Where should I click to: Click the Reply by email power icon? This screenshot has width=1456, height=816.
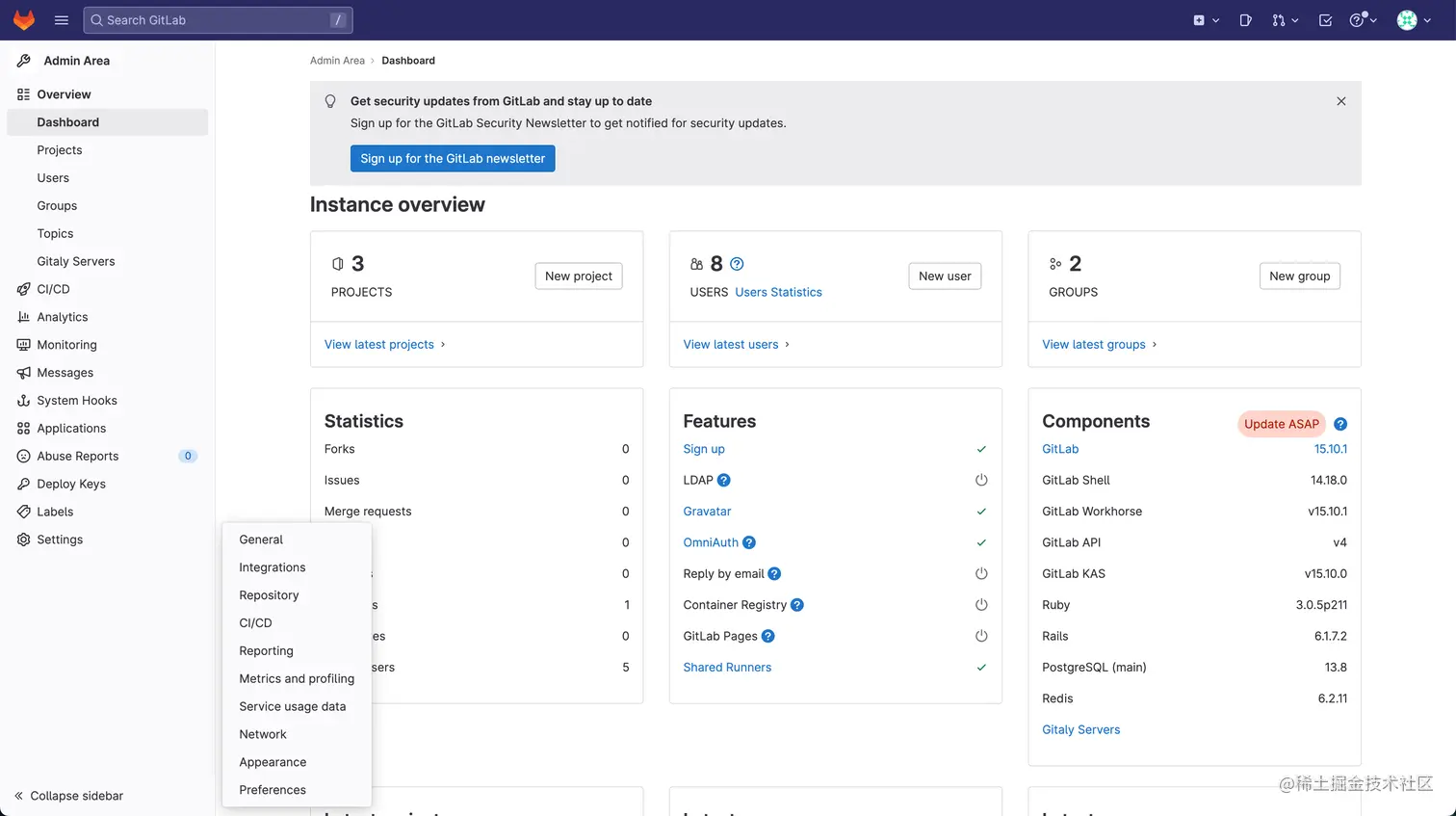click(981, 573)
